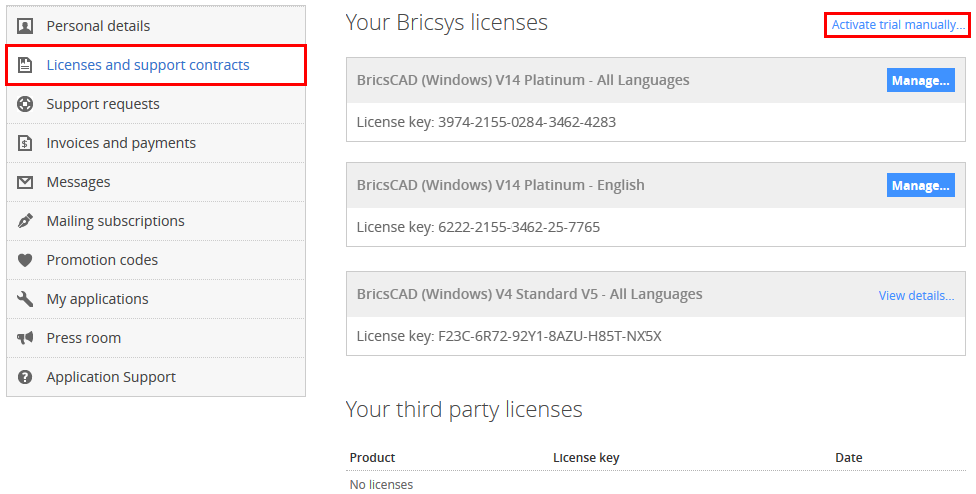Click the Personal details person icon
976x494 pixels.
click(x=25, y=26)
